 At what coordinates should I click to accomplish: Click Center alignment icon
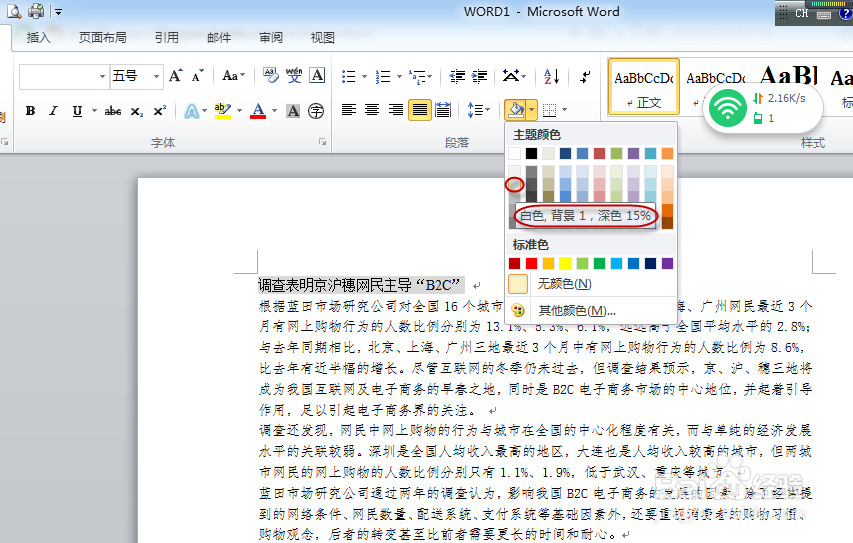372,110
